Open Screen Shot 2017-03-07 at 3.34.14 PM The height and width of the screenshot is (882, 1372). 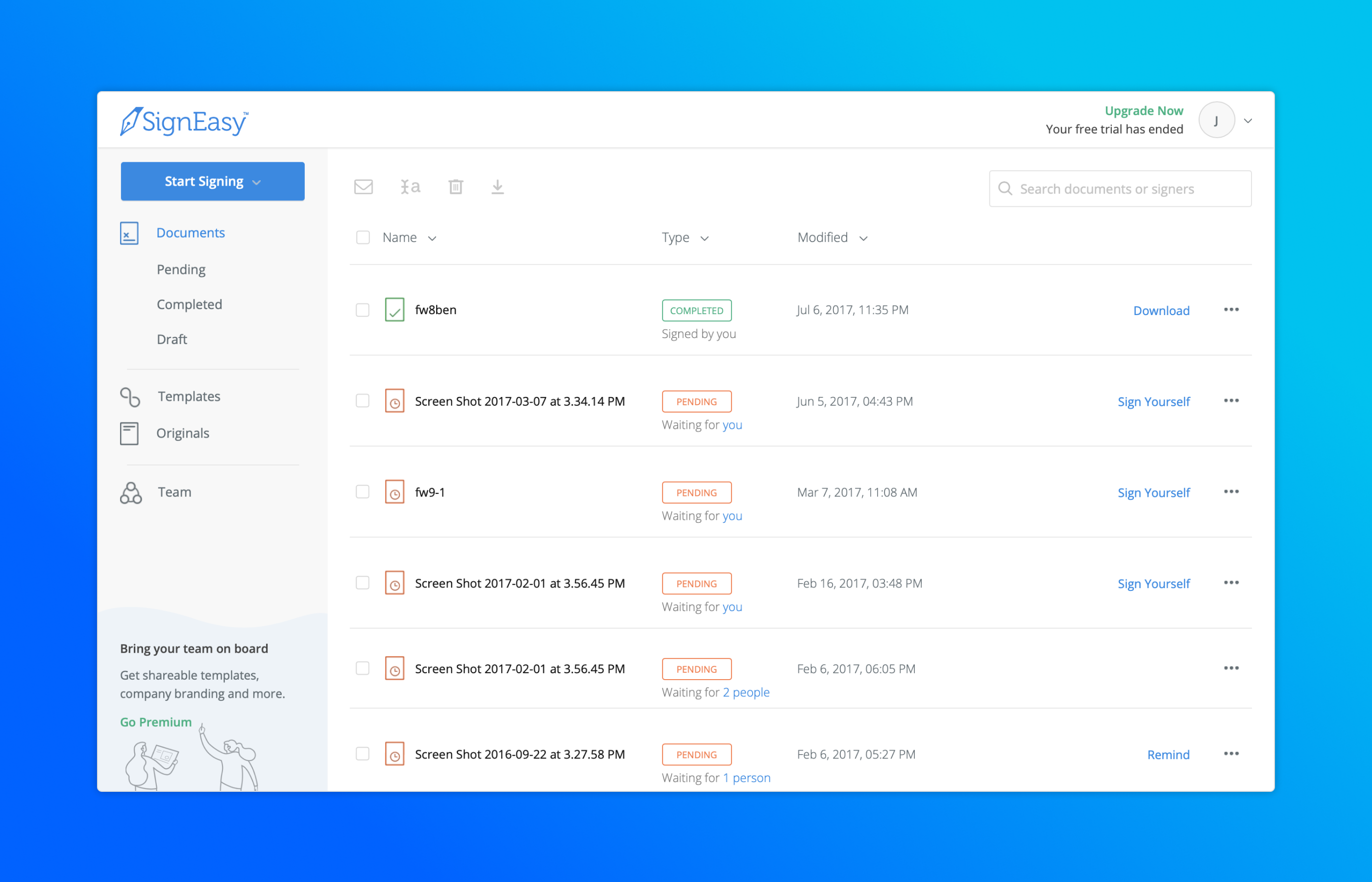[x=520, y=401]
